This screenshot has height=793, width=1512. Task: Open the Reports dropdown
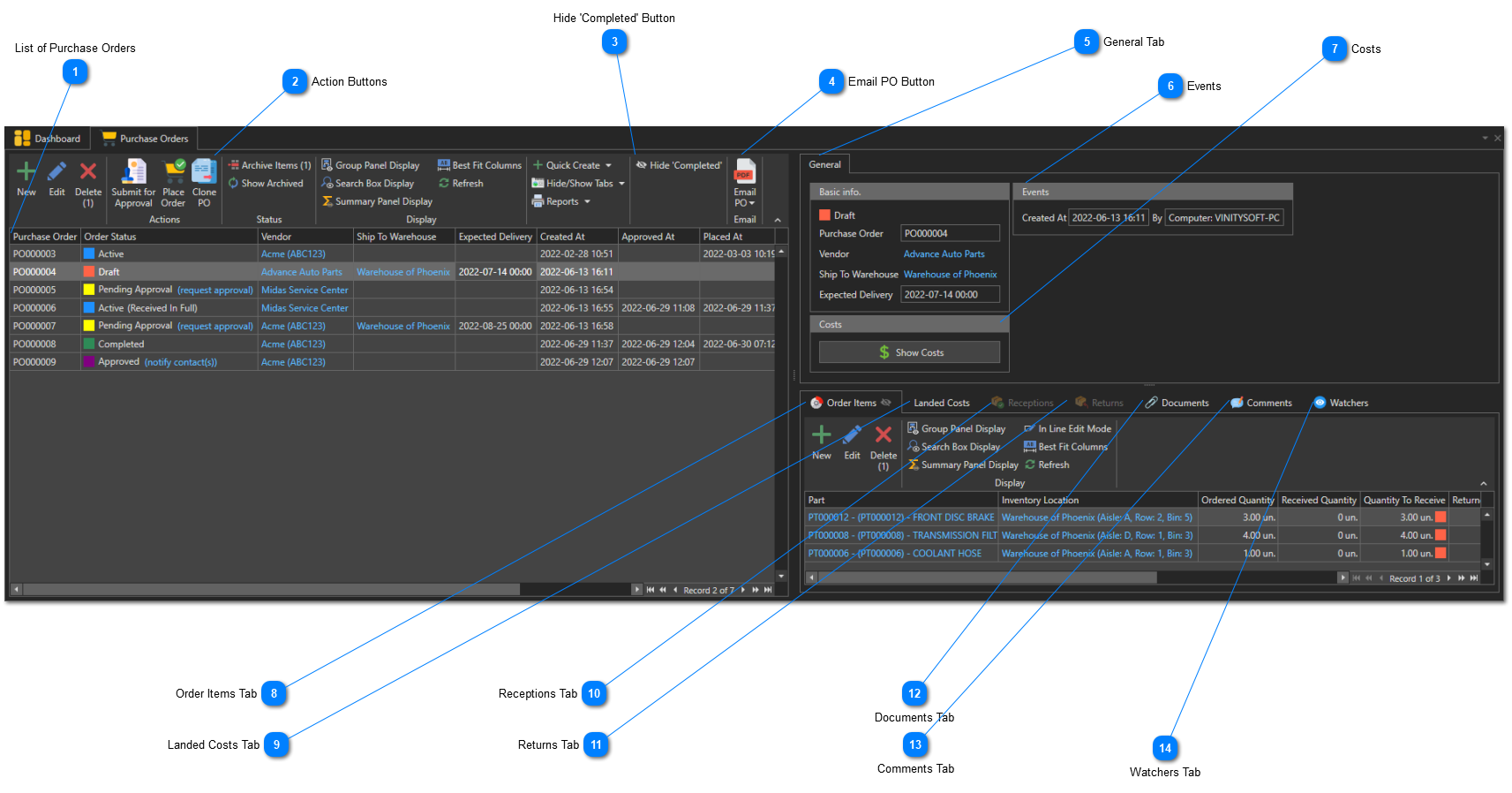coord(561,201)
